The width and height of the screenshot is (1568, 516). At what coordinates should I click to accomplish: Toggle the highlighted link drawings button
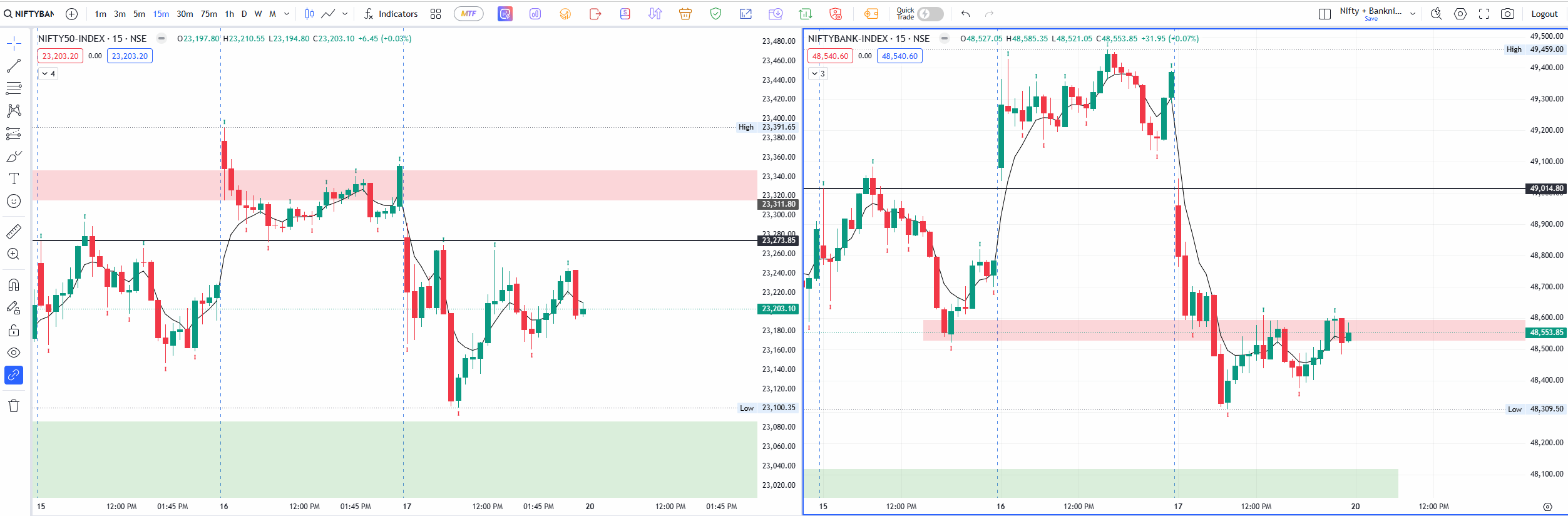click(14, 375)
